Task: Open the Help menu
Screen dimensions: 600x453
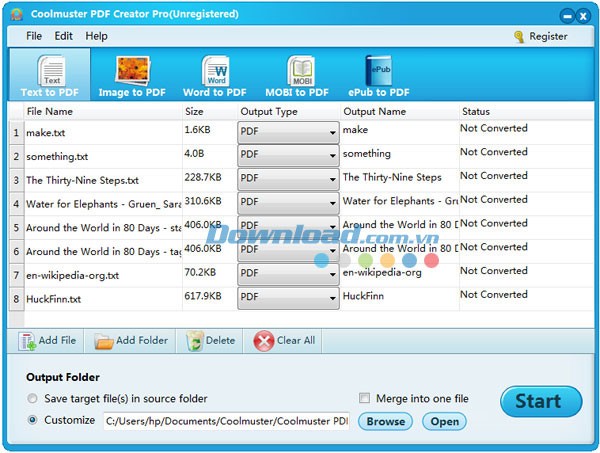Action: pos(96,36)
